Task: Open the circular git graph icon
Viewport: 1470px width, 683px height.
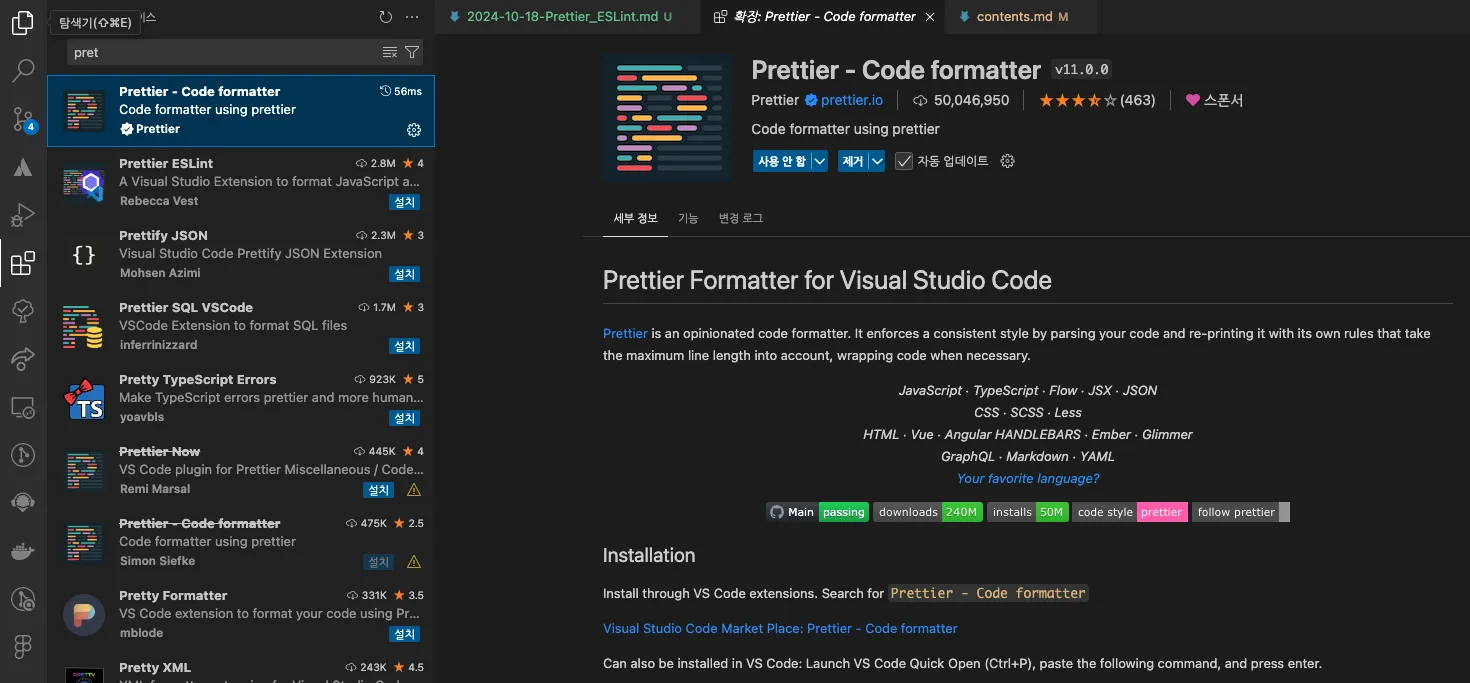Action: click(x=22, y=455)
